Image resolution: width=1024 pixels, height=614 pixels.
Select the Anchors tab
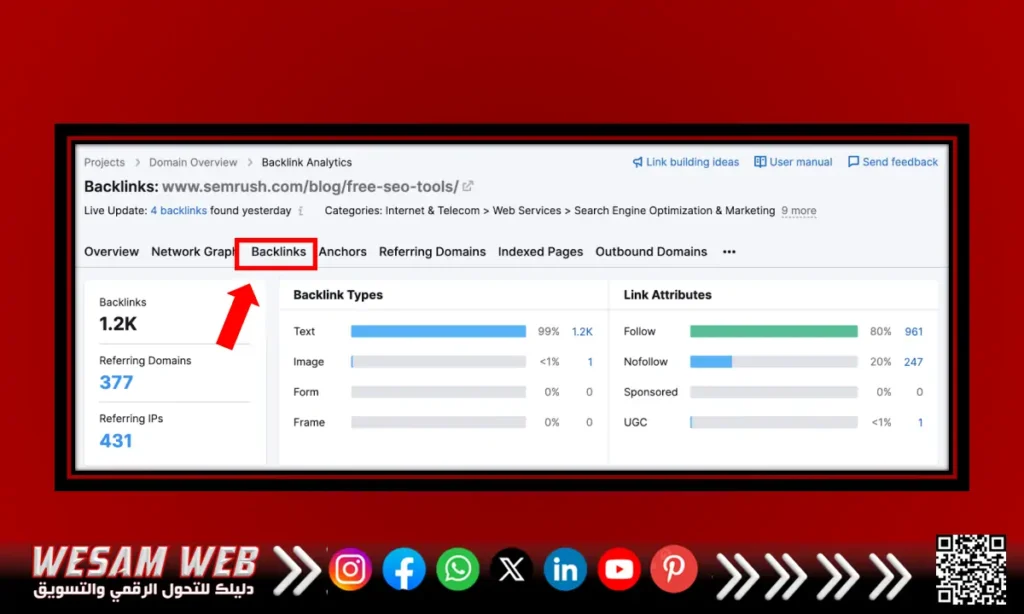(343, 252)
